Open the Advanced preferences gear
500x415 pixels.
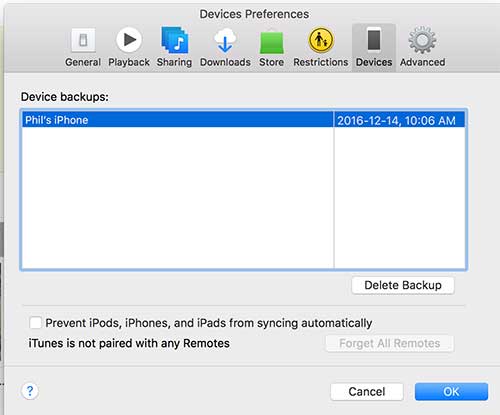click(x=423, y=47)
